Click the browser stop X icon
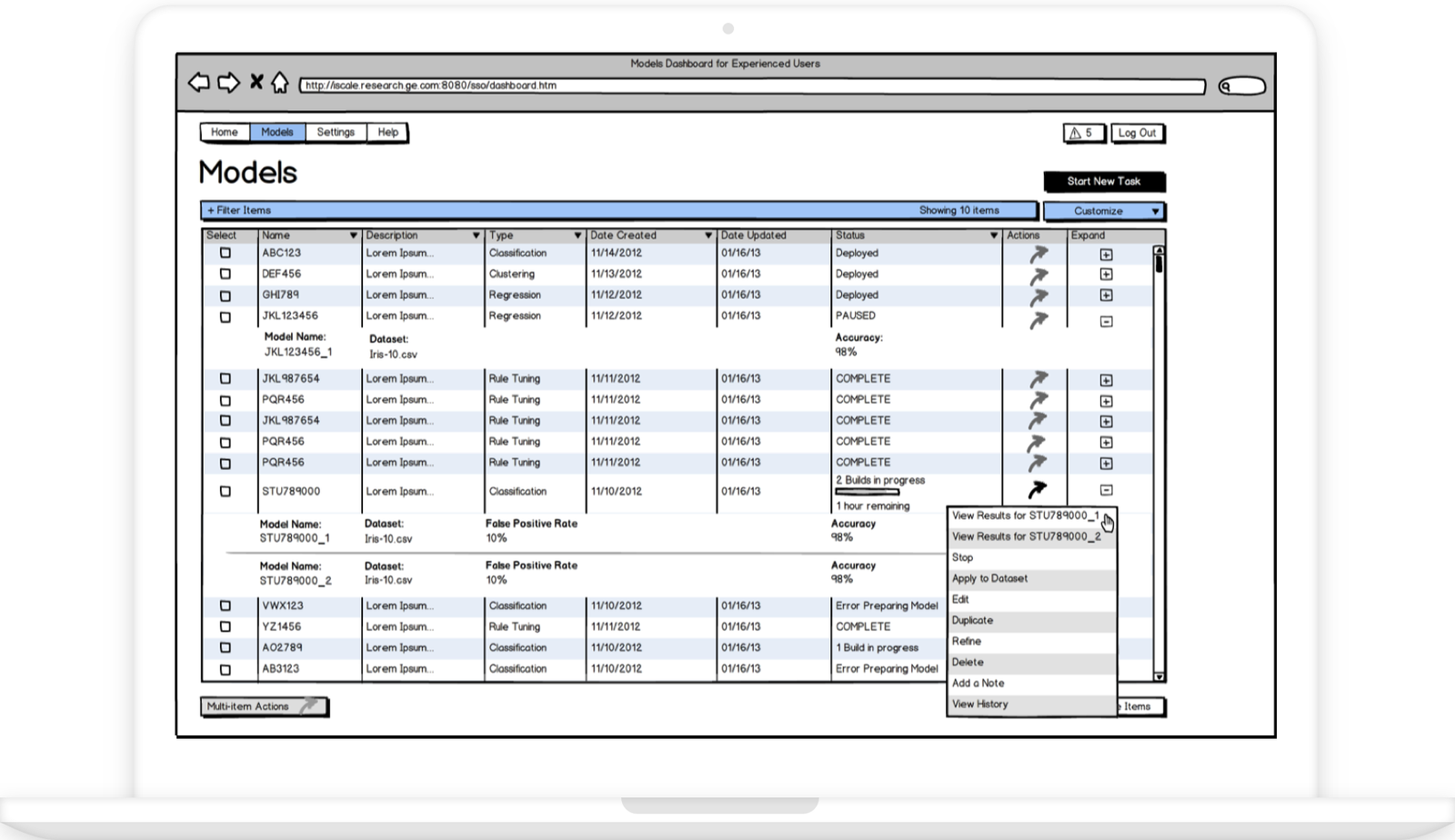This screenshot has height=840, width=1455. 256,83
